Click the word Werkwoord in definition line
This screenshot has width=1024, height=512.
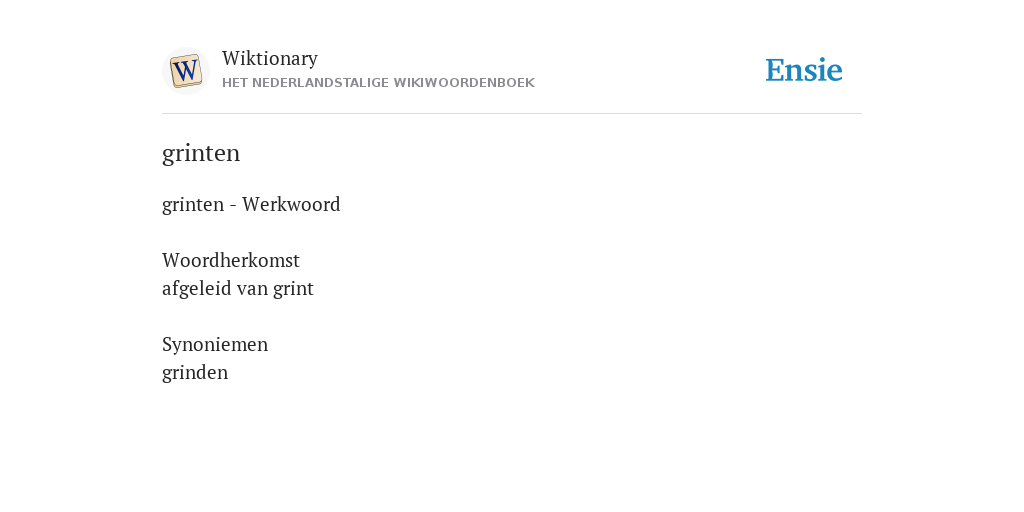291,204
